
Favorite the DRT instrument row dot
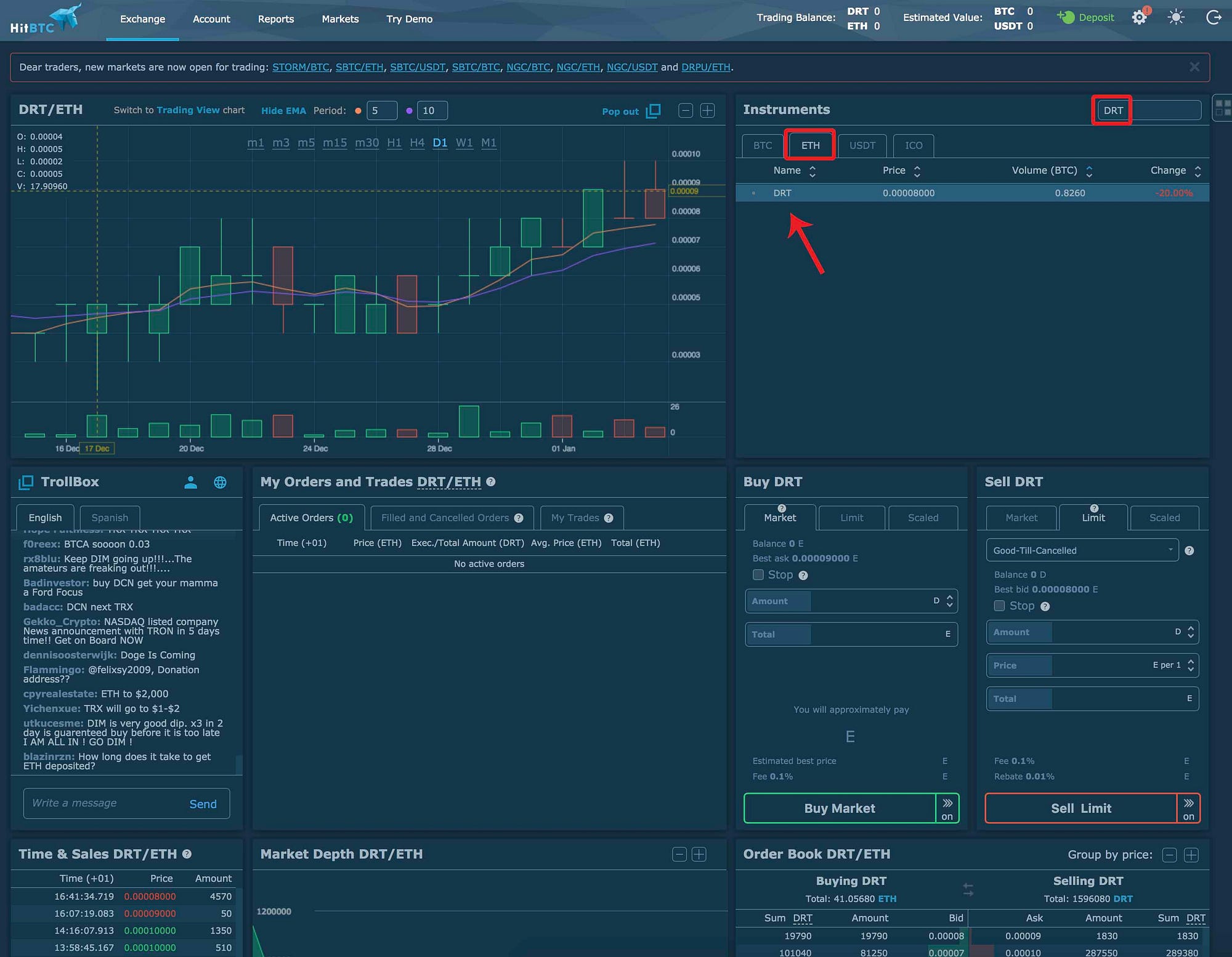coord(753,193)
